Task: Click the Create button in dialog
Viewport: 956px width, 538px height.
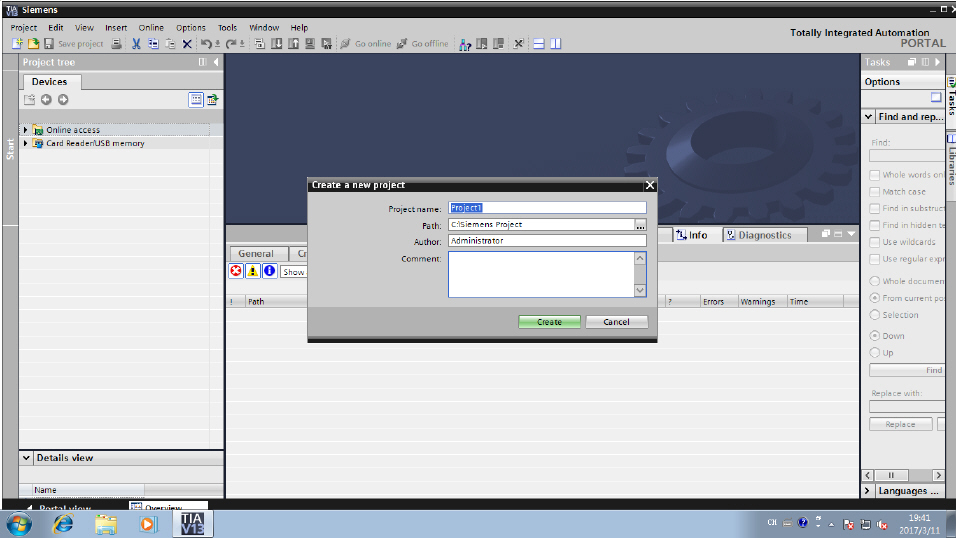Action: click(549, 322)
